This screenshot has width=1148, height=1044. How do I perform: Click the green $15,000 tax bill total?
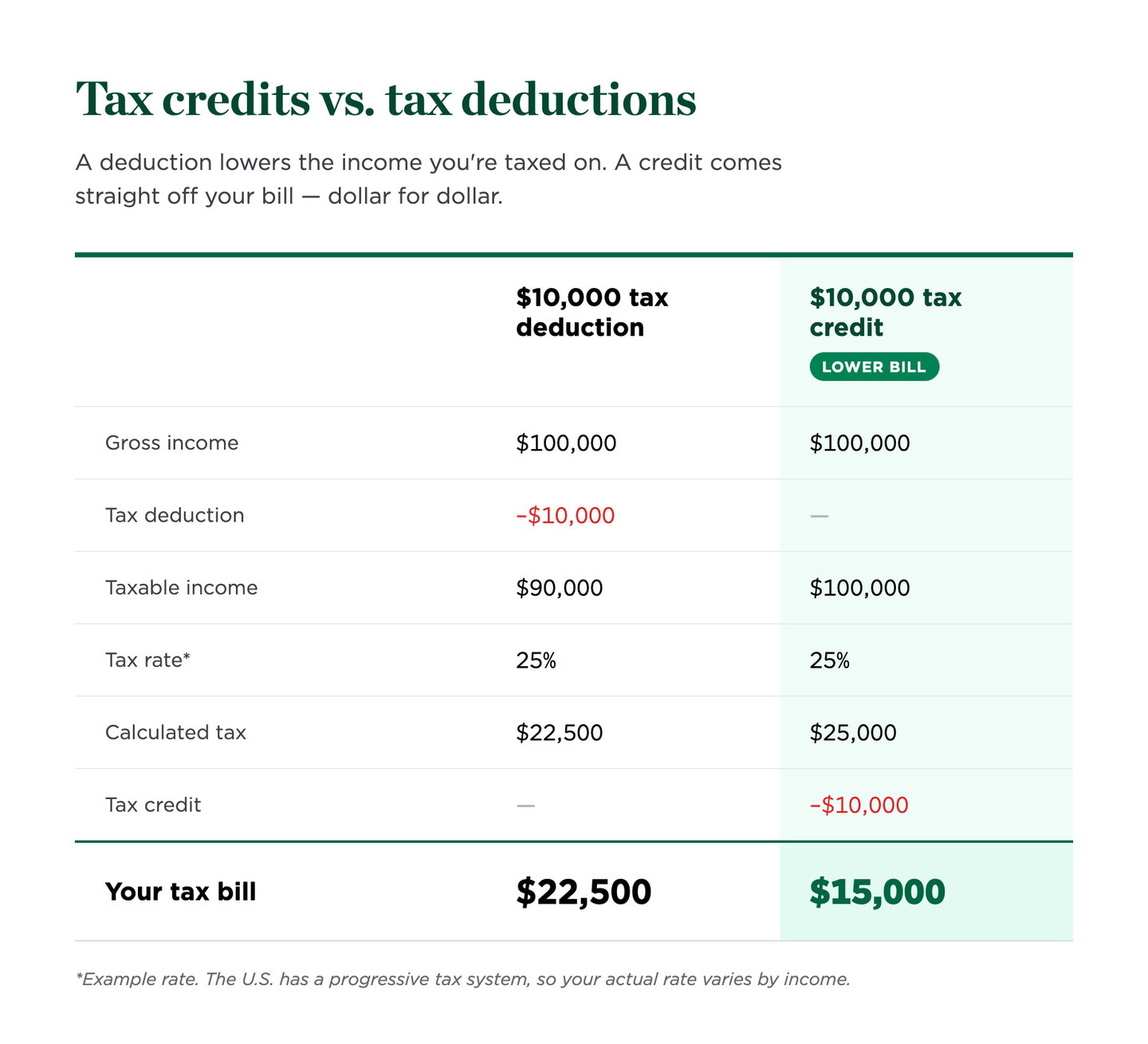(878, 892)
